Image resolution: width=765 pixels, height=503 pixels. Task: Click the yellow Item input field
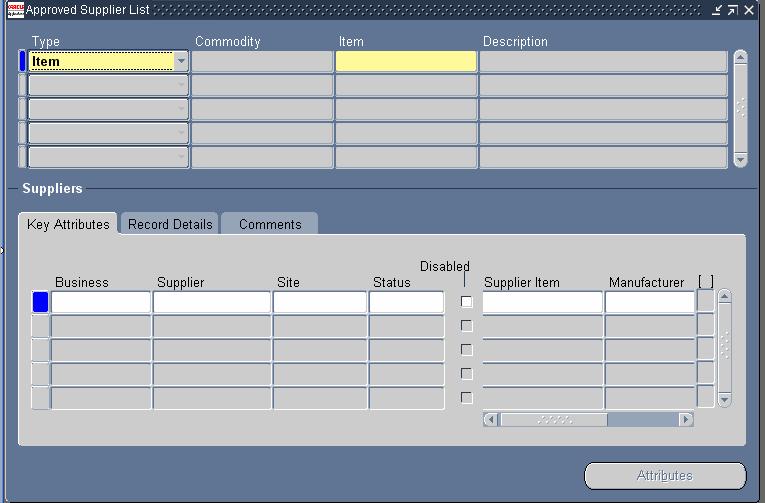click(406, 62)
